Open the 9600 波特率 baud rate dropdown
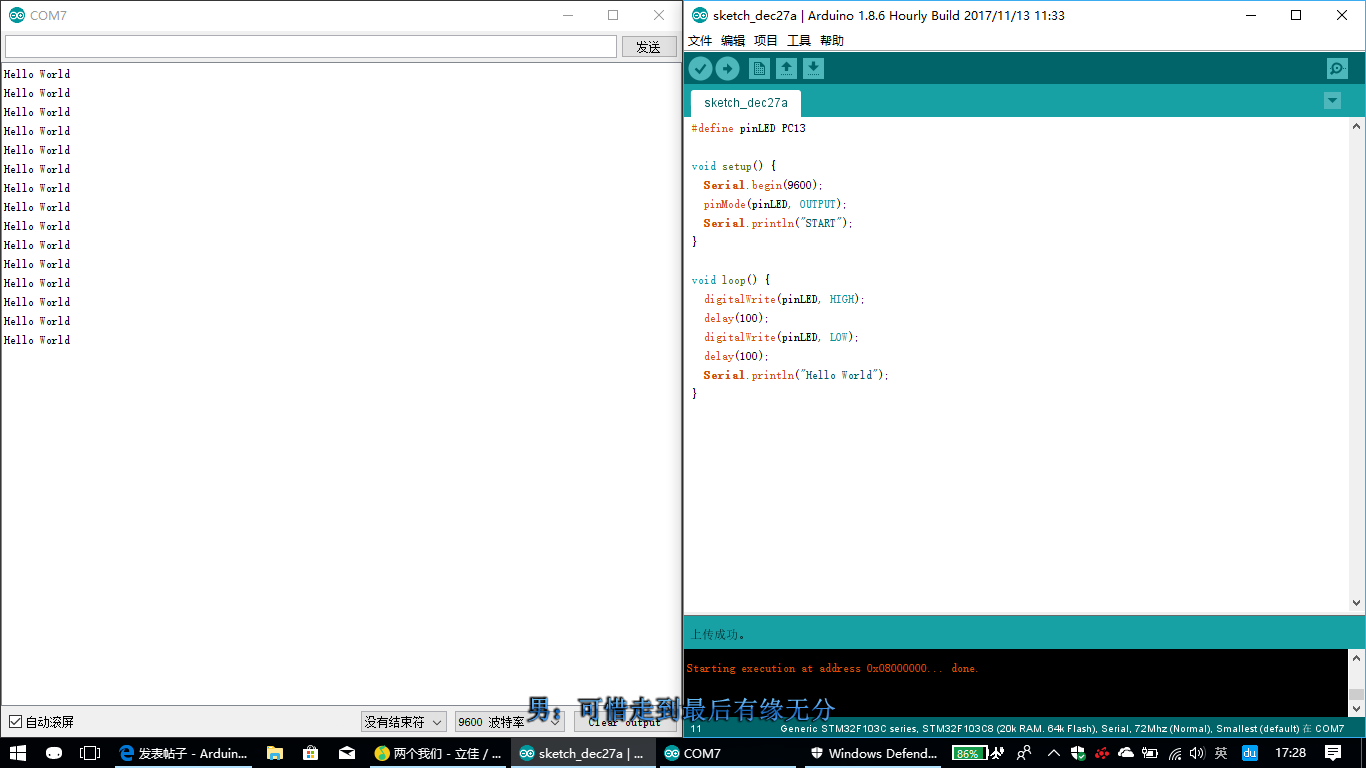This screenshot has height=768, width=1366. [x=509, y=721]
